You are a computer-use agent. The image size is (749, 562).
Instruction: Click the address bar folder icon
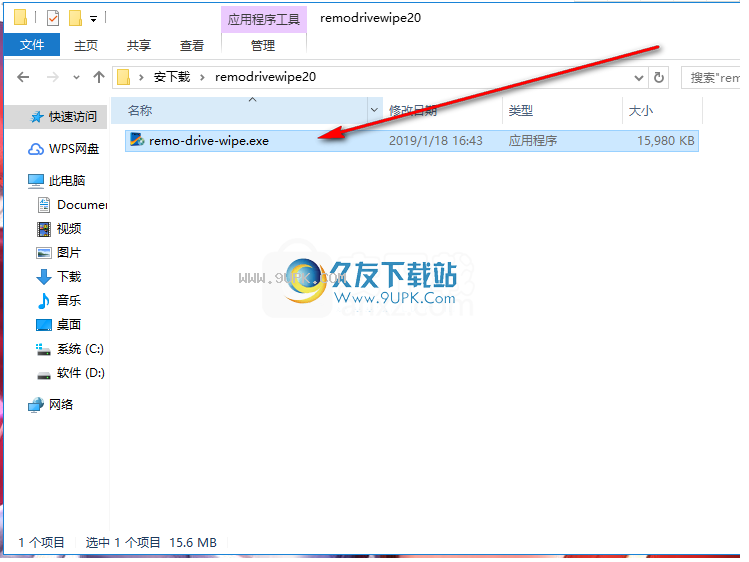coord(124,77)
